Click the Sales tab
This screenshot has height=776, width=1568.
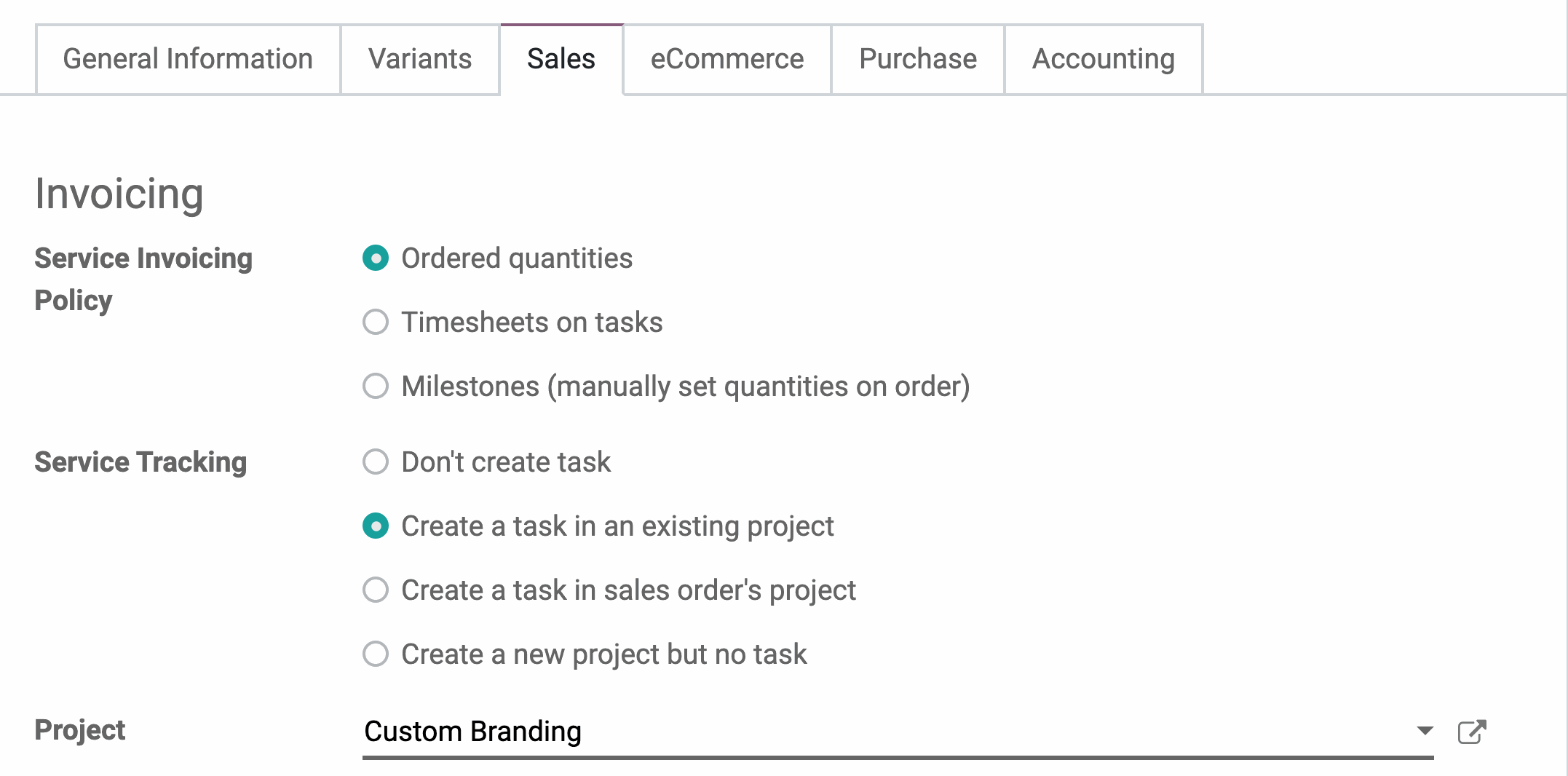click(561, 59)
